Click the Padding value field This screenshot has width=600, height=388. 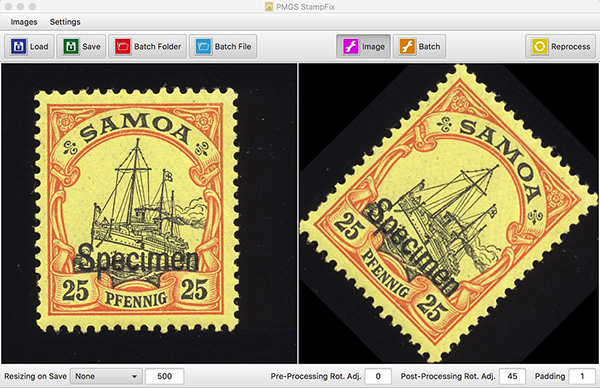tap(582, 377)
